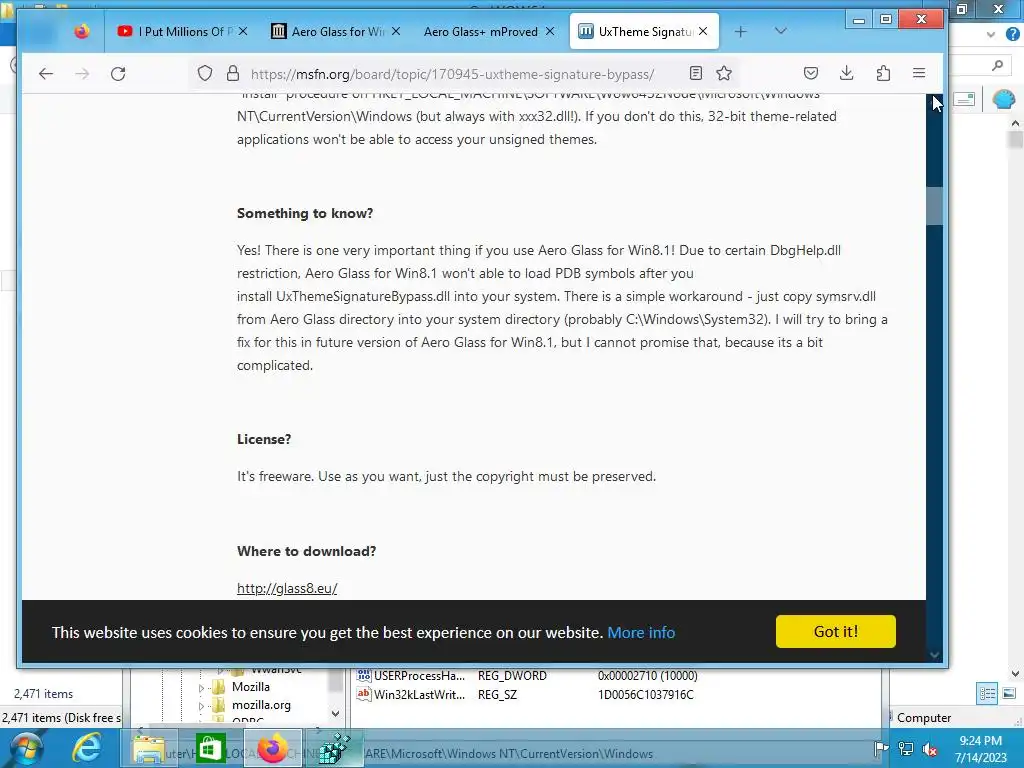Toggle reader view icon in address bar
The width and height of the screenshot is (1024, 768).
(696, 73)
